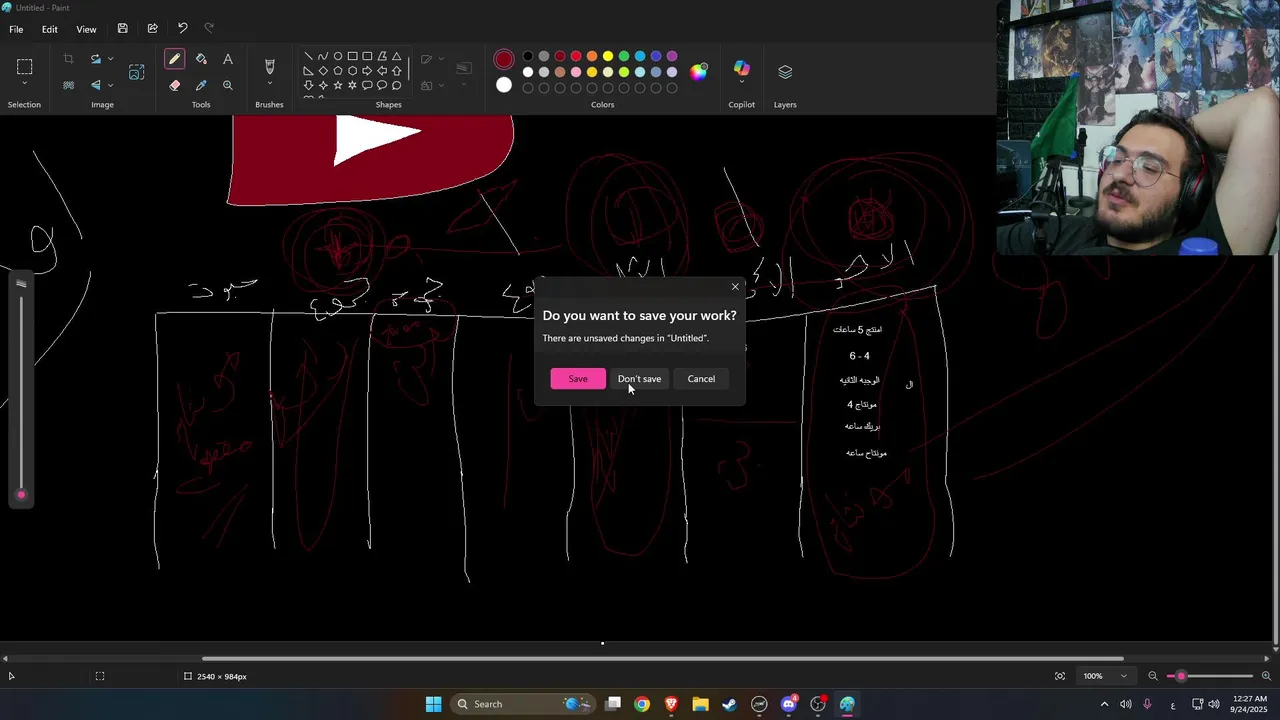Select the Line shape
The image size is (1280, 720).
click(x=308, y=56)
